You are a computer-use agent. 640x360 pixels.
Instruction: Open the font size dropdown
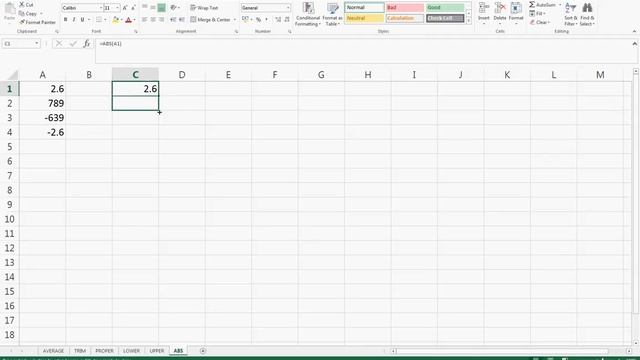(x=118, y=8)
